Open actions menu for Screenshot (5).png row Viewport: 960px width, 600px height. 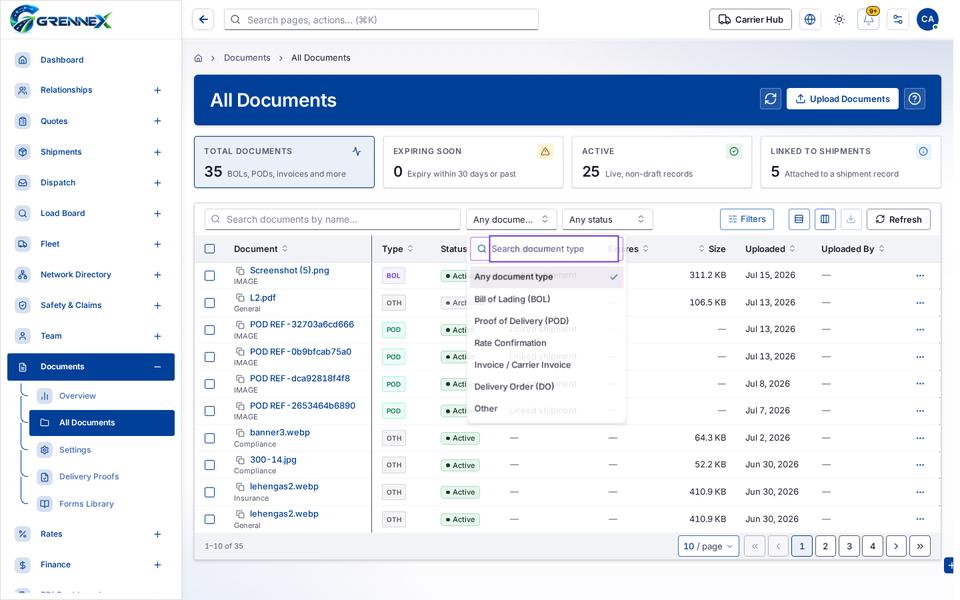point(920,276)
